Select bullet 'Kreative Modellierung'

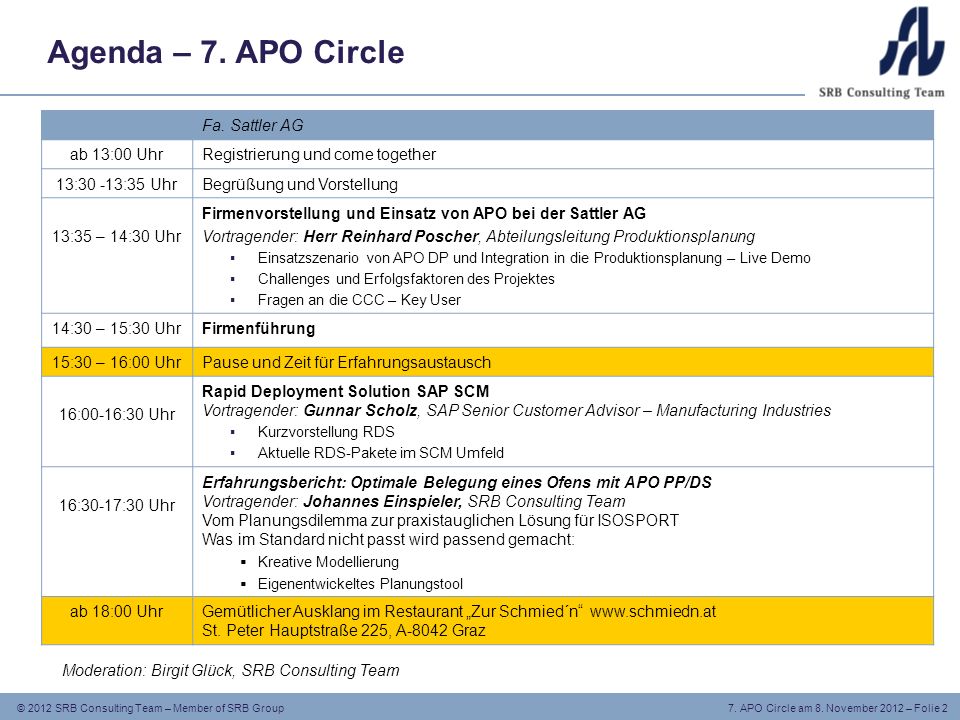click(x=328, y=562)
